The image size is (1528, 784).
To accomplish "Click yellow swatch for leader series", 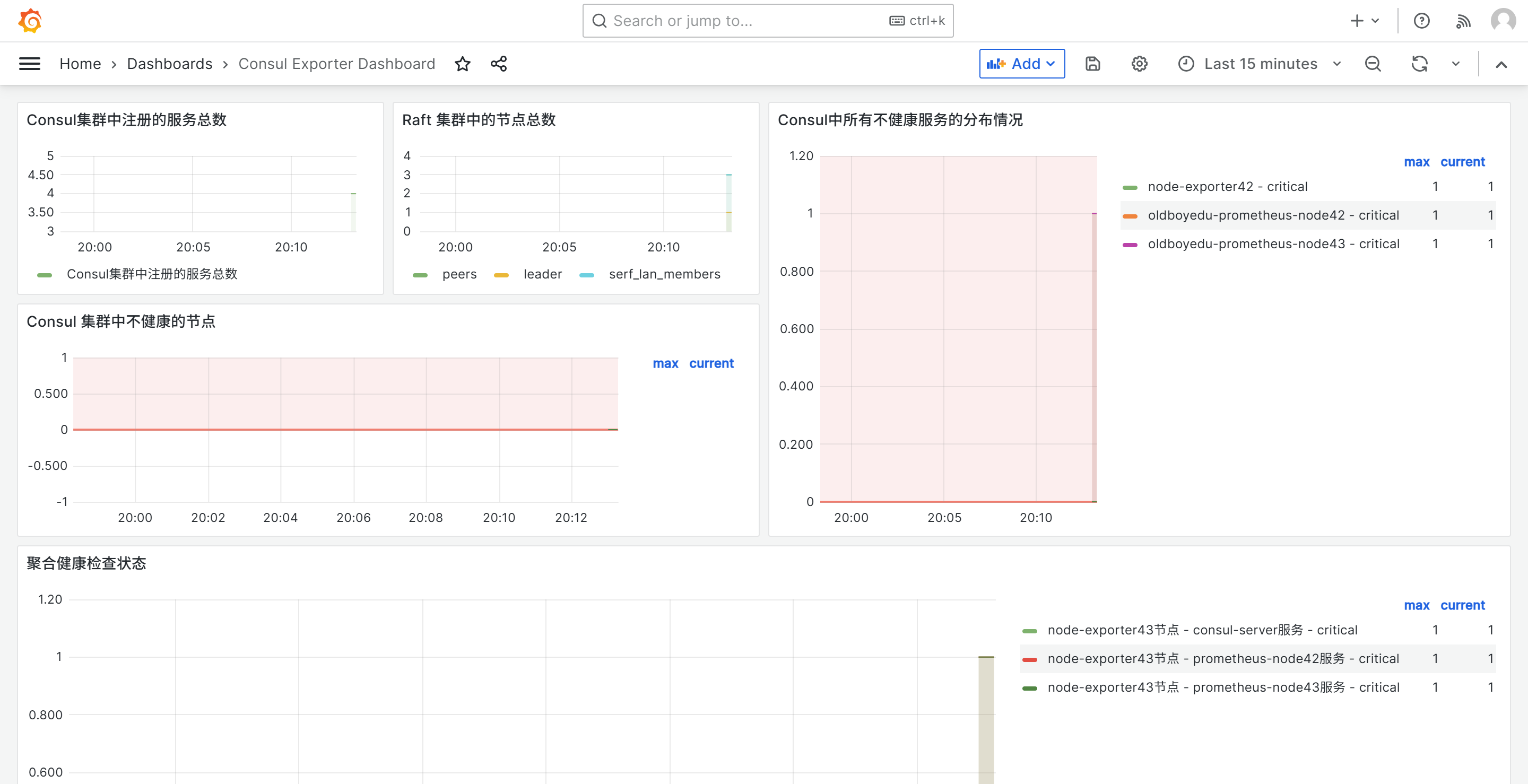I will (501, 275).
